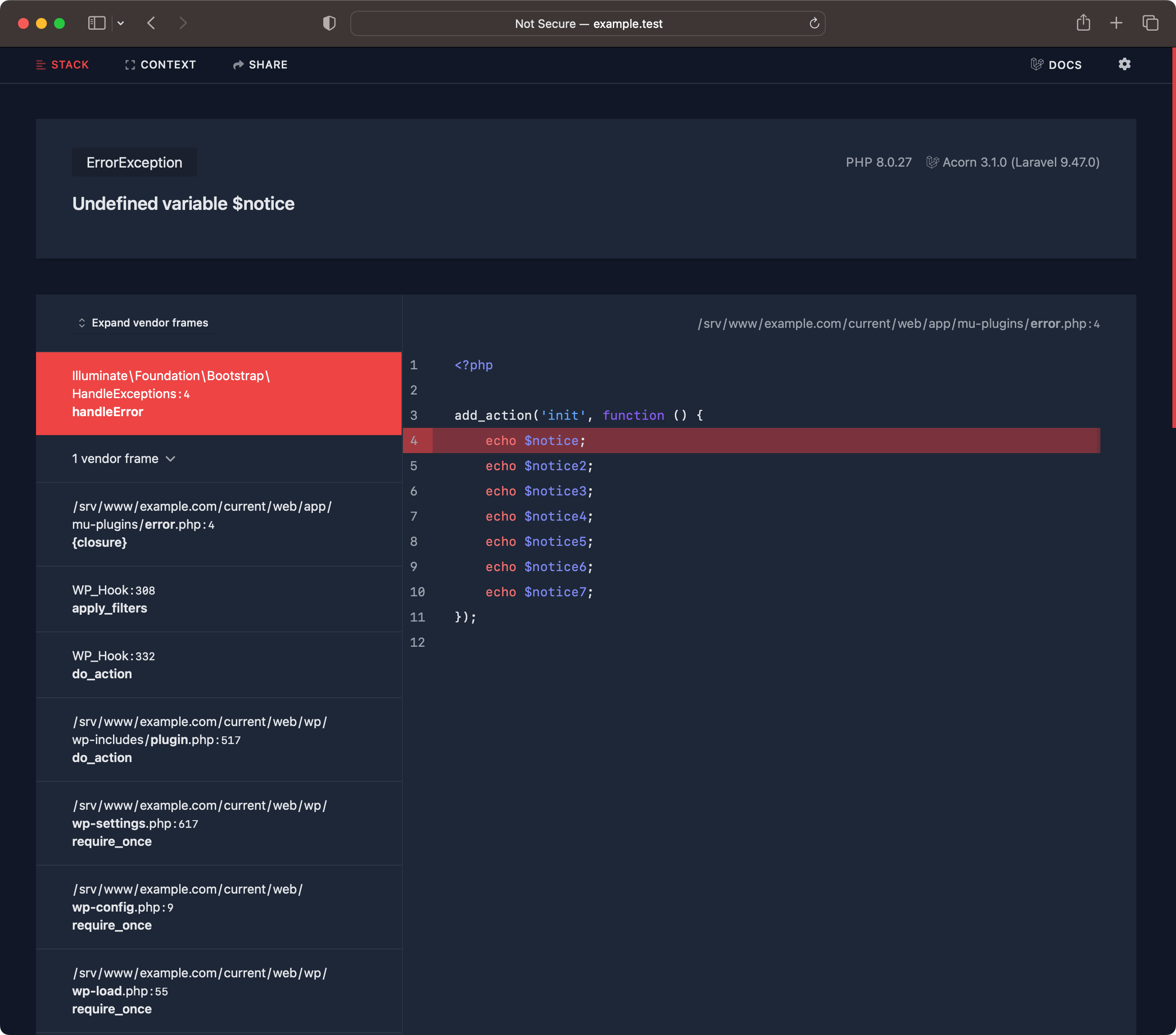Screen dimensions: 1176x1035
Task: Click the ErrorException error type label
Action: click(133, 161)
